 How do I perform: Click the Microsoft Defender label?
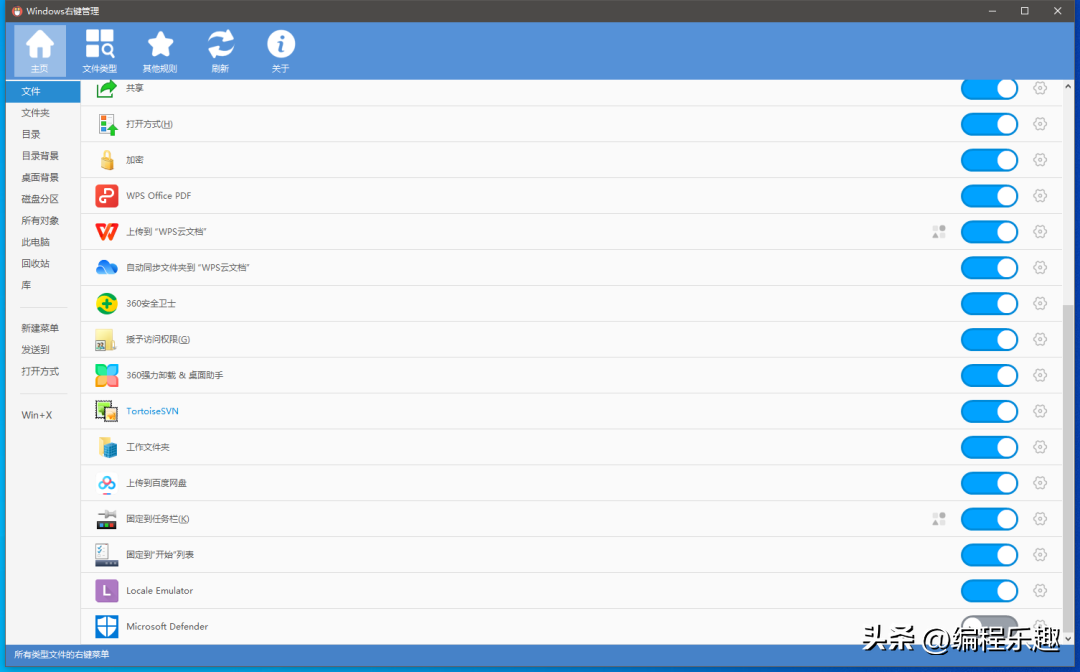click(x=167, y=627)
